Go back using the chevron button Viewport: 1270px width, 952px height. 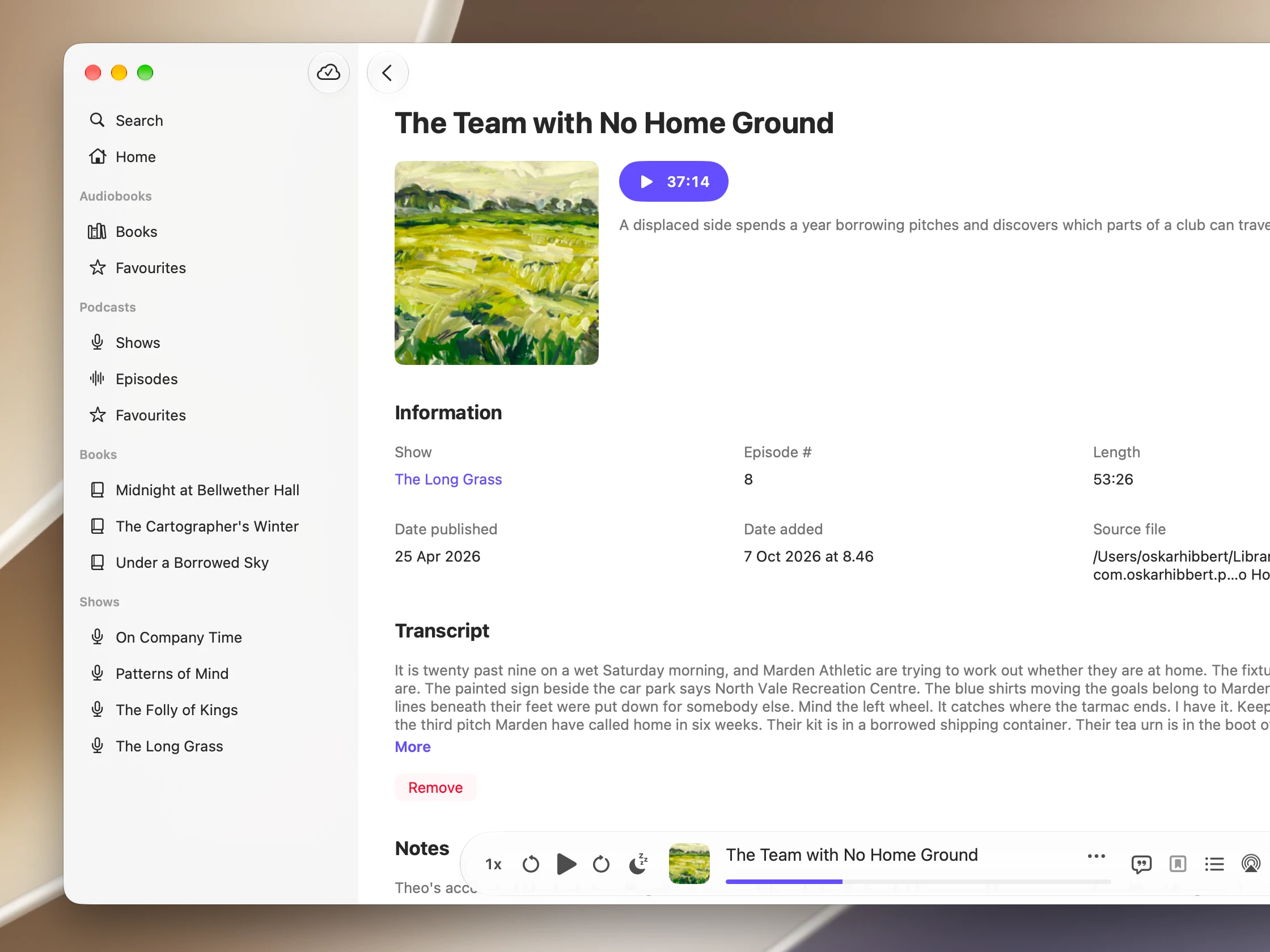point(388,73)
